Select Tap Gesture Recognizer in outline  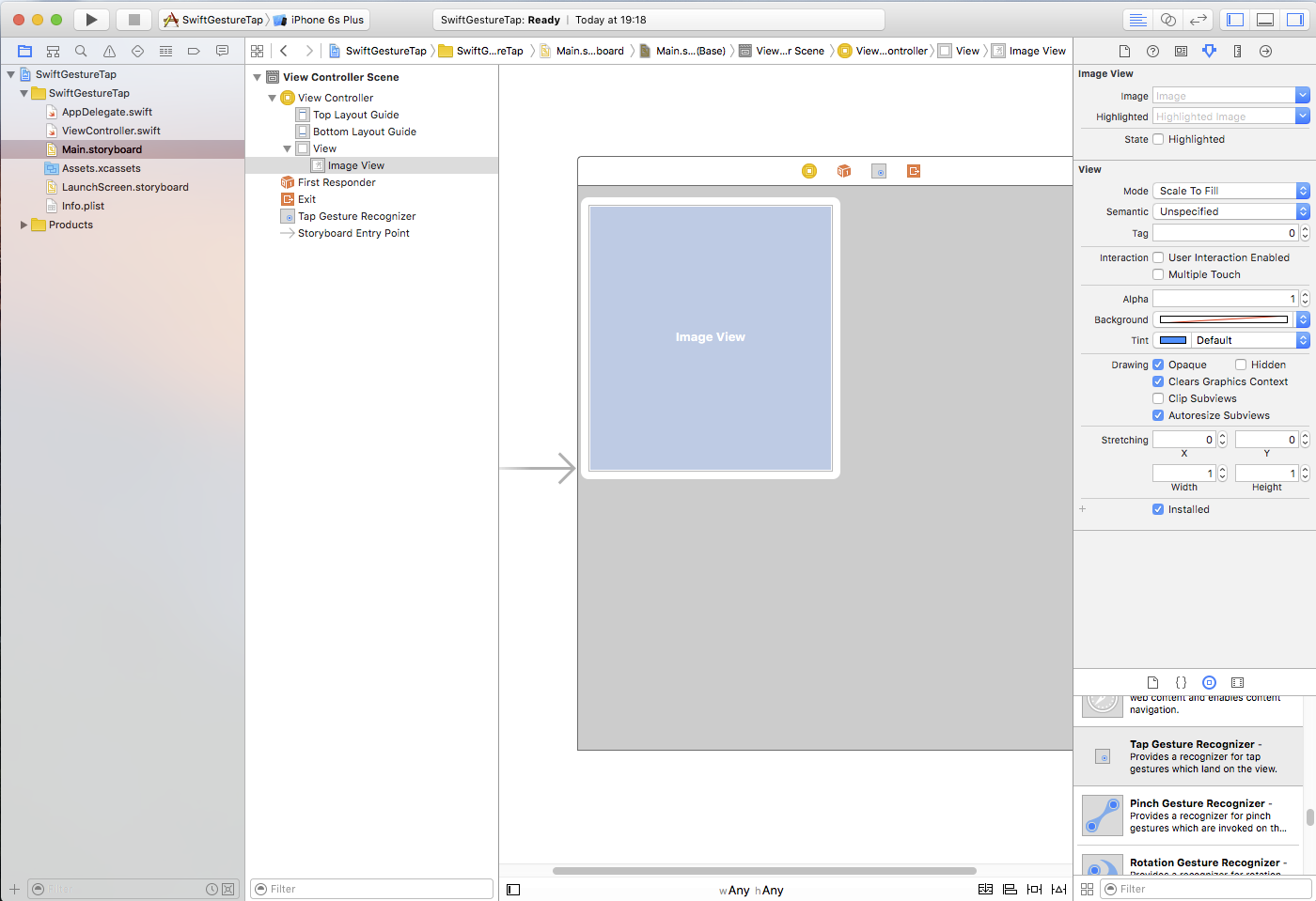click(356, 216)
